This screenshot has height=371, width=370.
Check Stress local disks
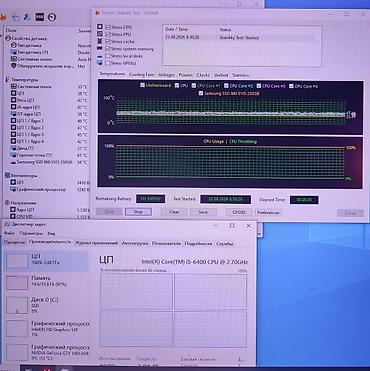(x=108, y=56)
